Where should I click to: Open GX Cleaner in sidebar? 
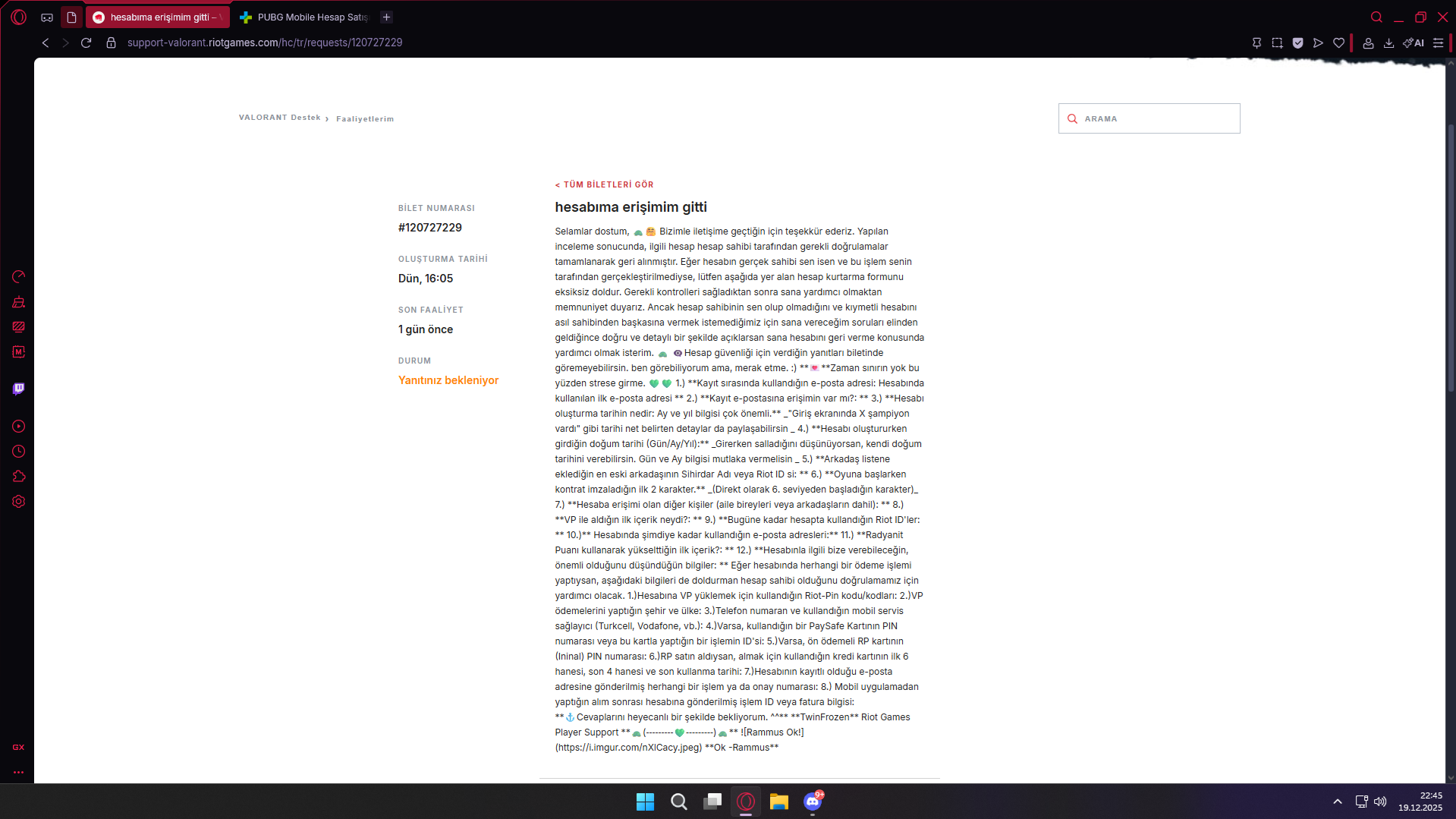pos(19,302)
